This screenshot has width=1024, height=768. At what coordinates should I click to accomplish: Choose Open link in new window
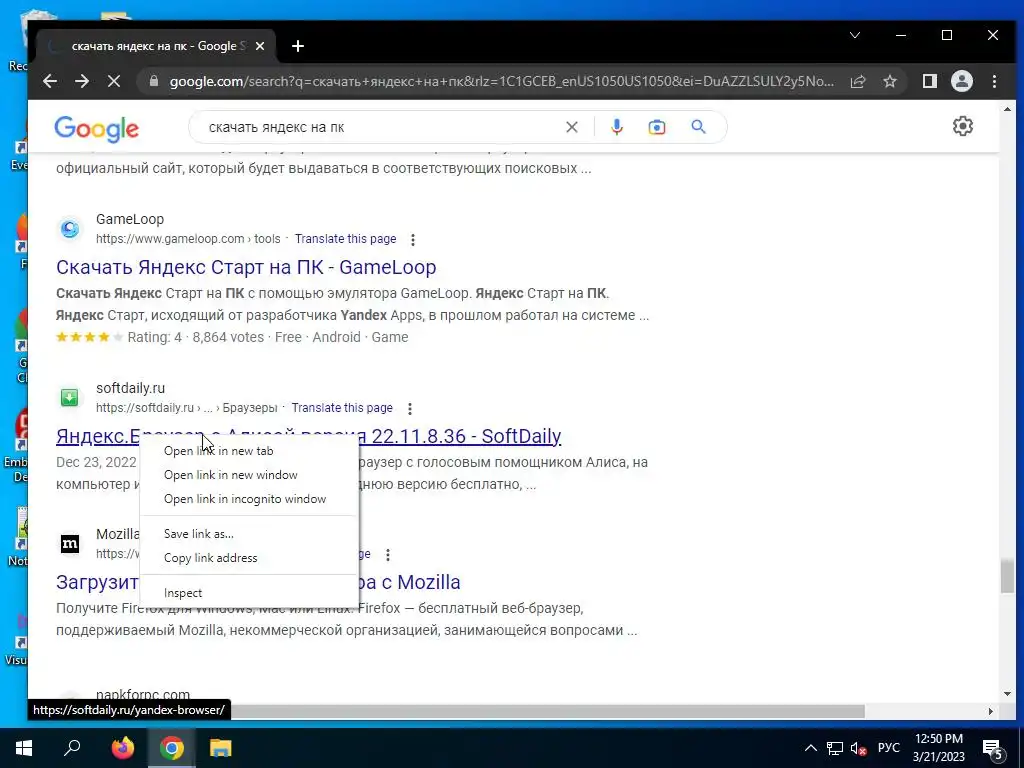(249, 475)
